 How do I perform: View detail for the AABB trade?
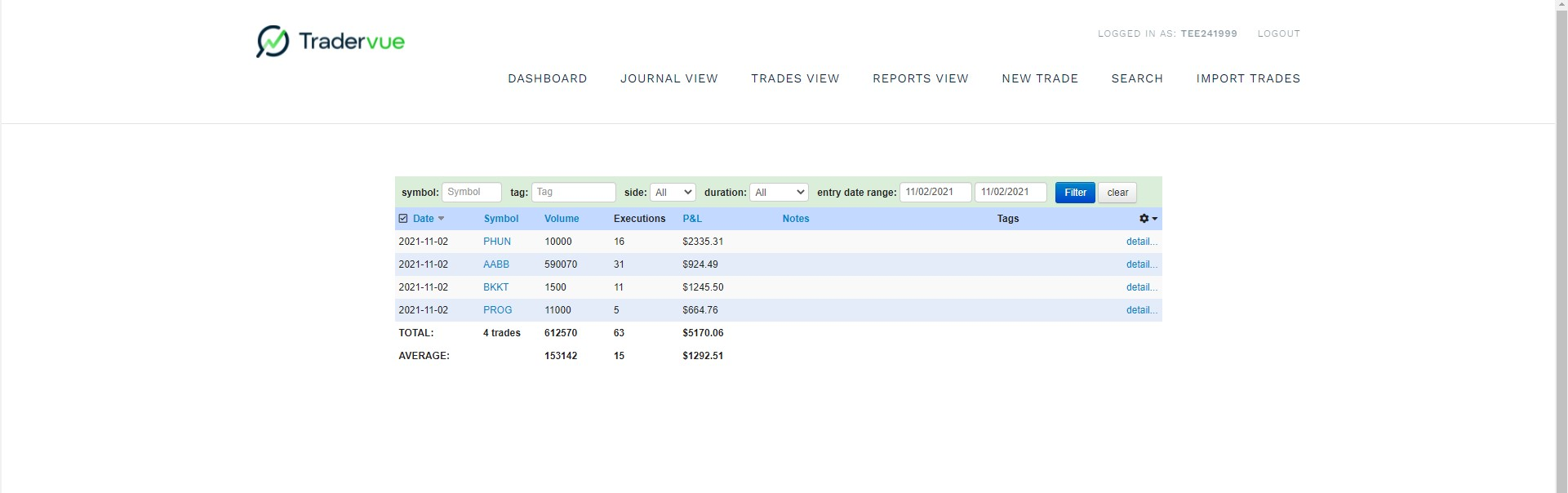coord(1141,264)
